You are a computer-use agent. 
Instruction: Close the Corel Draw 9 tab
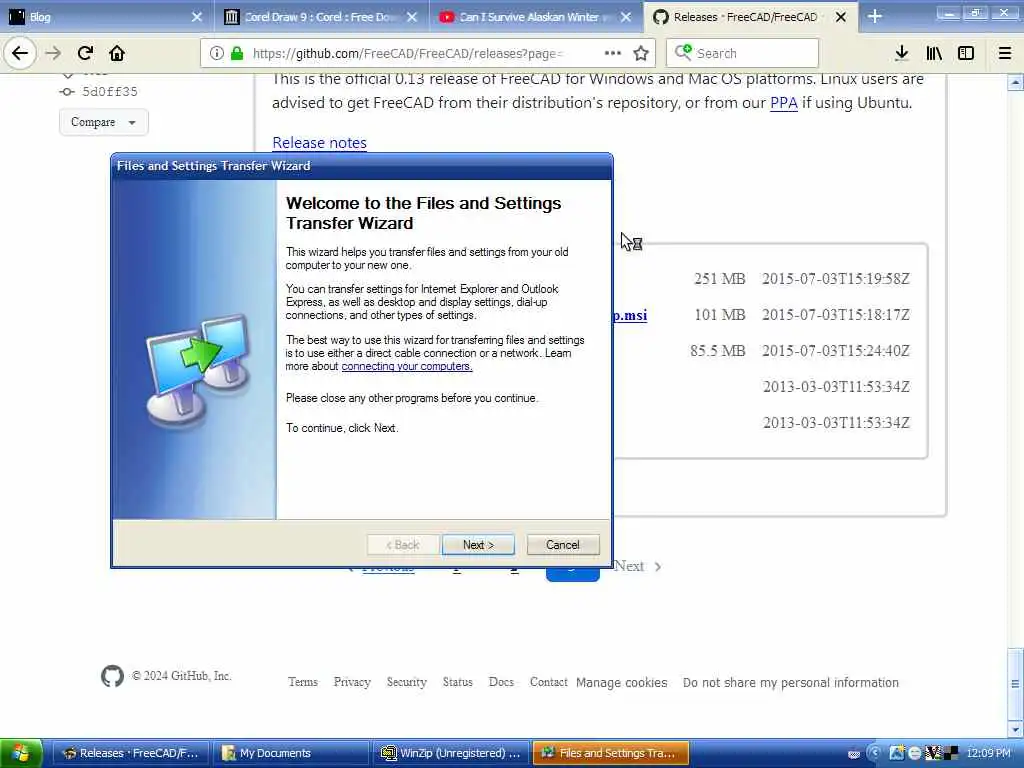pyautogui.click(x=411, y=17)
